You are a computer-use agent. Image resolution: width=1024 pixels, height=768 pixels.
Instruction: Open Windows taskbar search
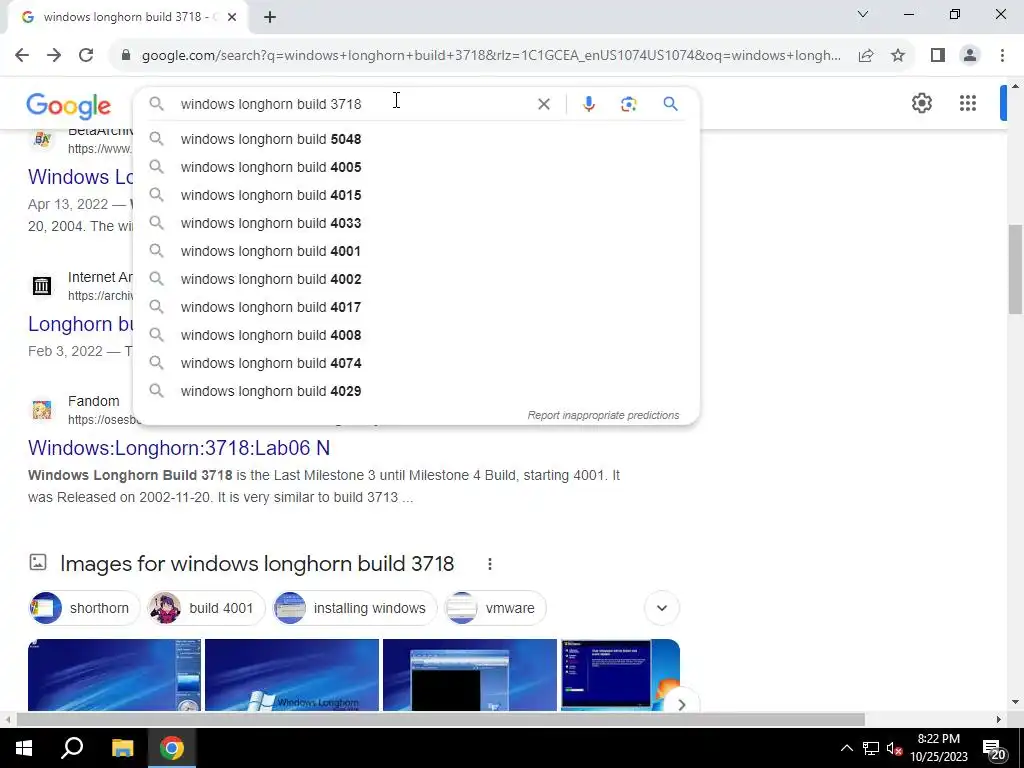click(72, 748)
